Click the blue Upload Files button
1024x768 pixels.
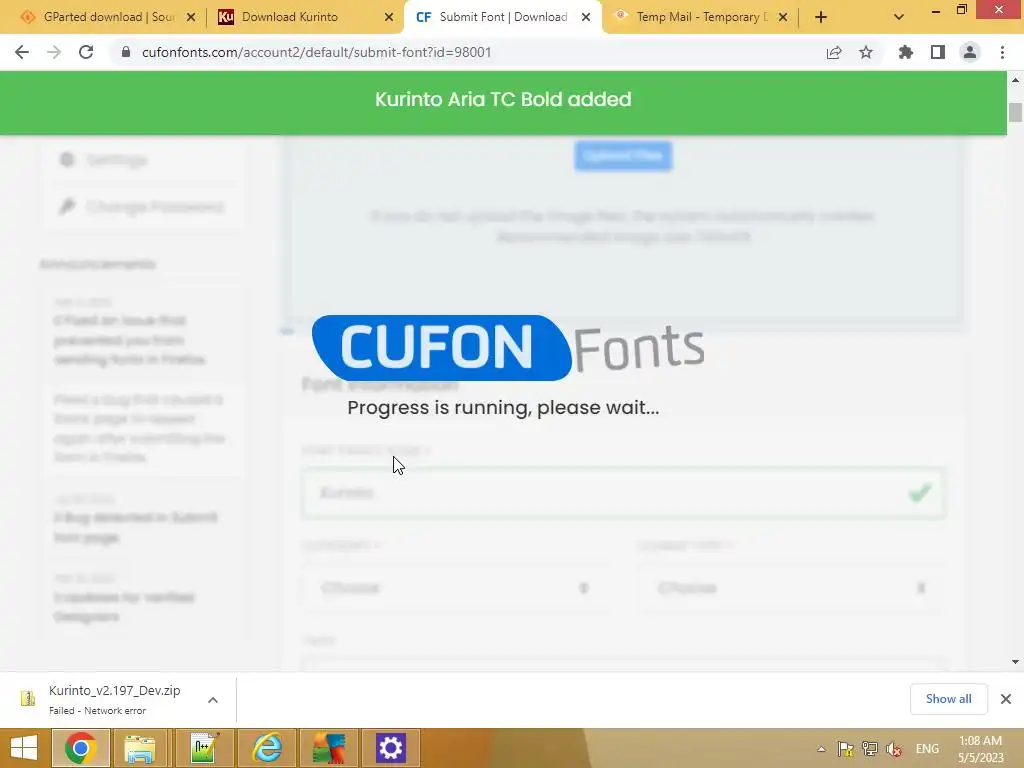pyautogui.click(x=623, y=155)
